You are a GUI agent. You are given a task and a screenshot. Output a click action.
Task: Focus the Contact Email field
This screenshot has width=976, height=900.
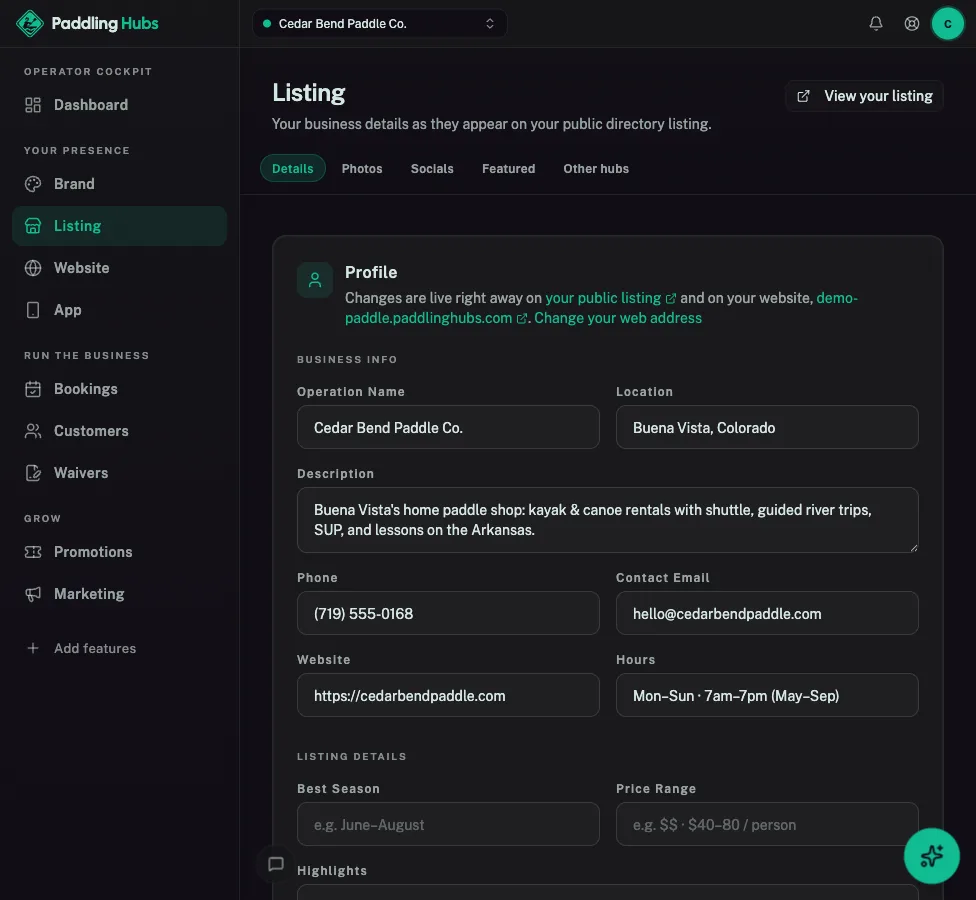coord(767,614)
